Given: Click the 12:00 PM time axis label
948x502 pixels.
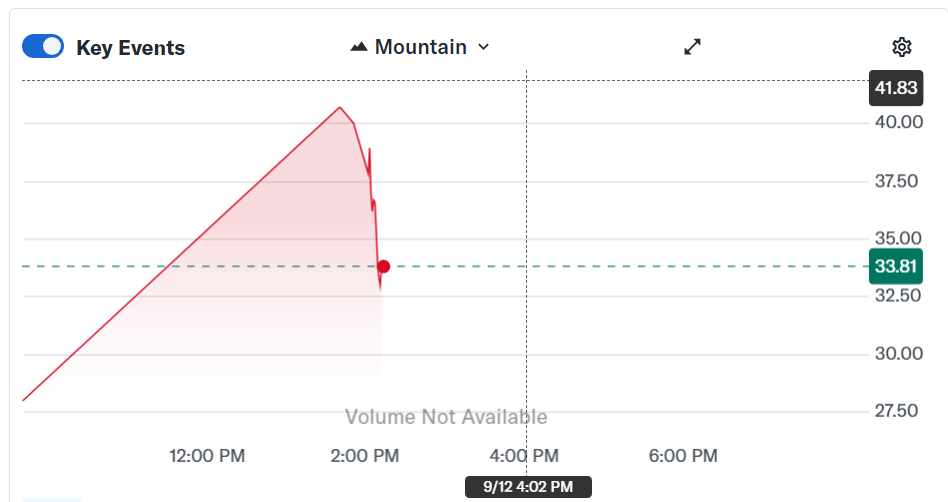Looking at the screenshot, I should pos(207,456).
